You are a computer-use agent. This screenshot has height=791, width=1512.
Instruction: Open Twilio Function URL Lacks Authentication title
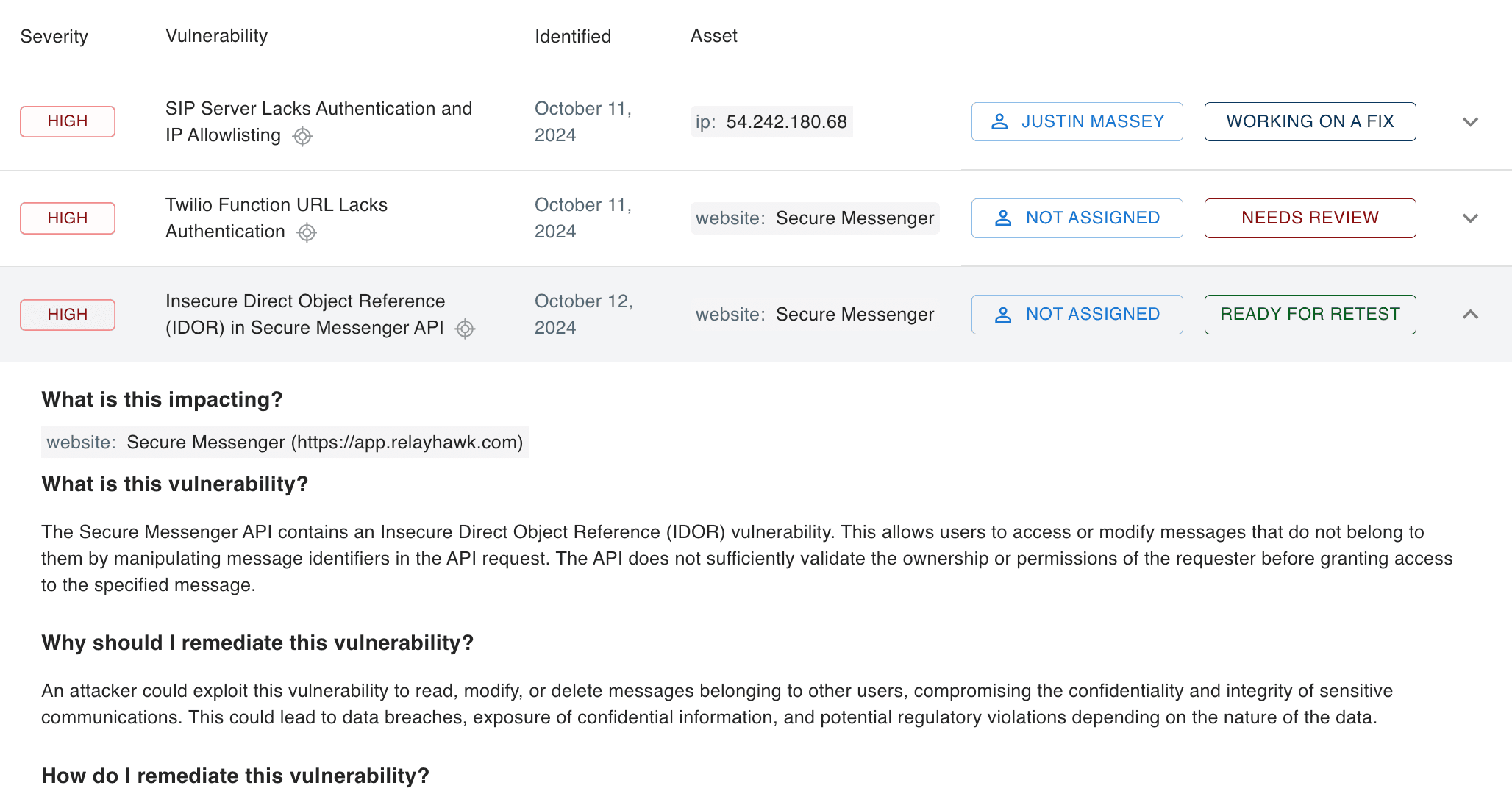pos(277,218)
